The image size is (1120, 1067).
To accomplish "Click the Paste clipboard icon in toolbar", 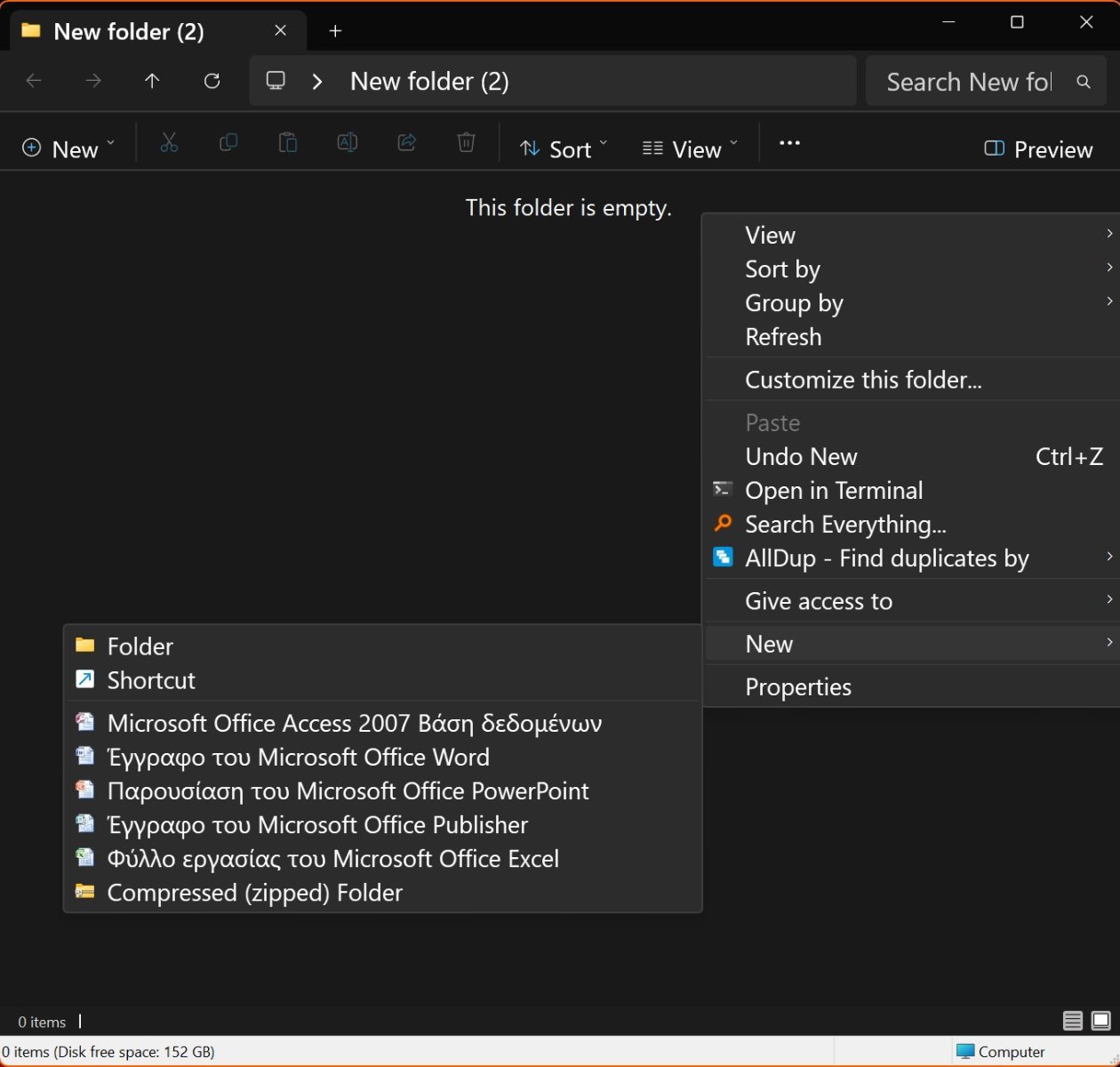I will 287,142.
